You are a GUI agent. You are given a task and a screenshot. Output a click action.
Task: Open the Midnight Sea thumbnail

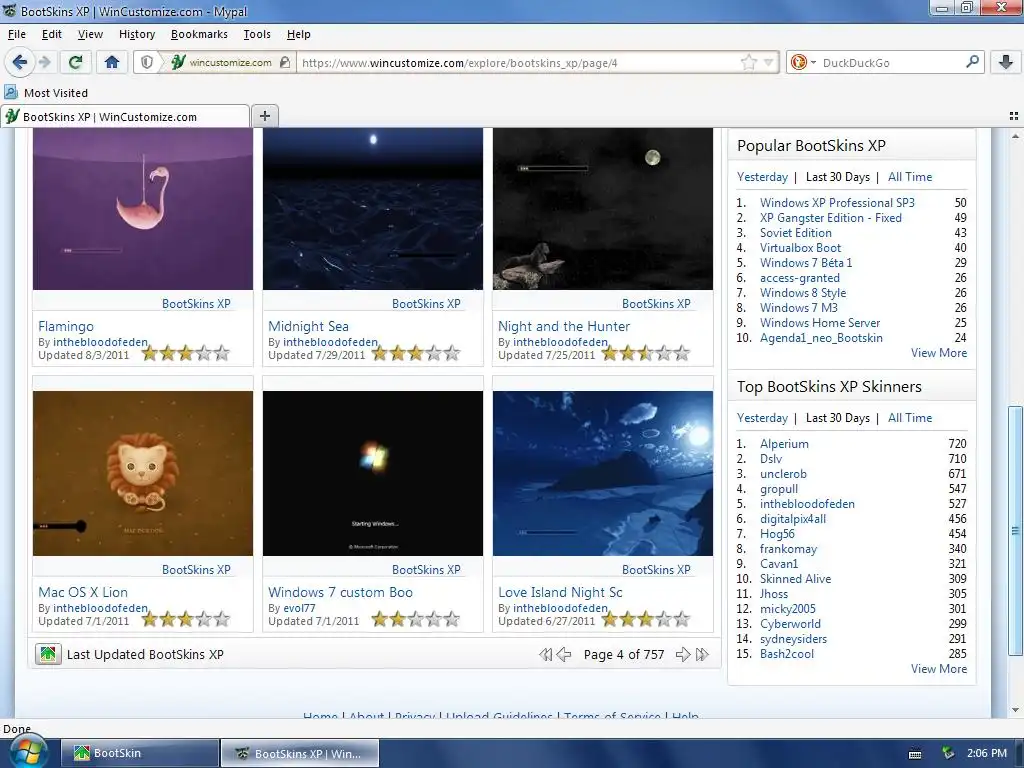(373, 209)
